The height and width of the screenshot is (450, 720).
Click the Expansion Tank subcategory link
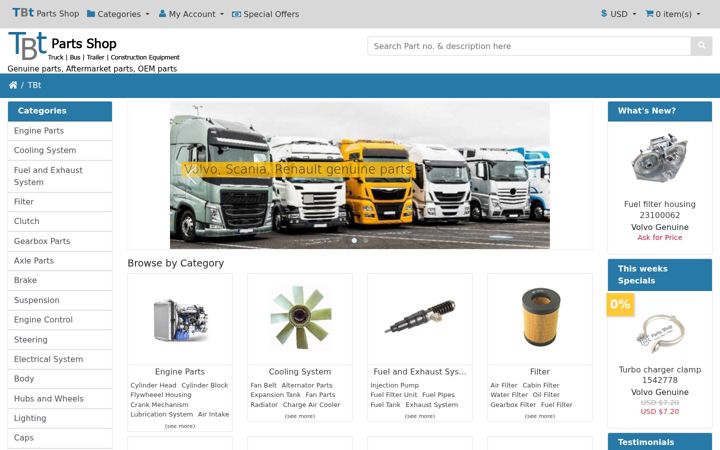pyautogui.click(x=276, y=395)
